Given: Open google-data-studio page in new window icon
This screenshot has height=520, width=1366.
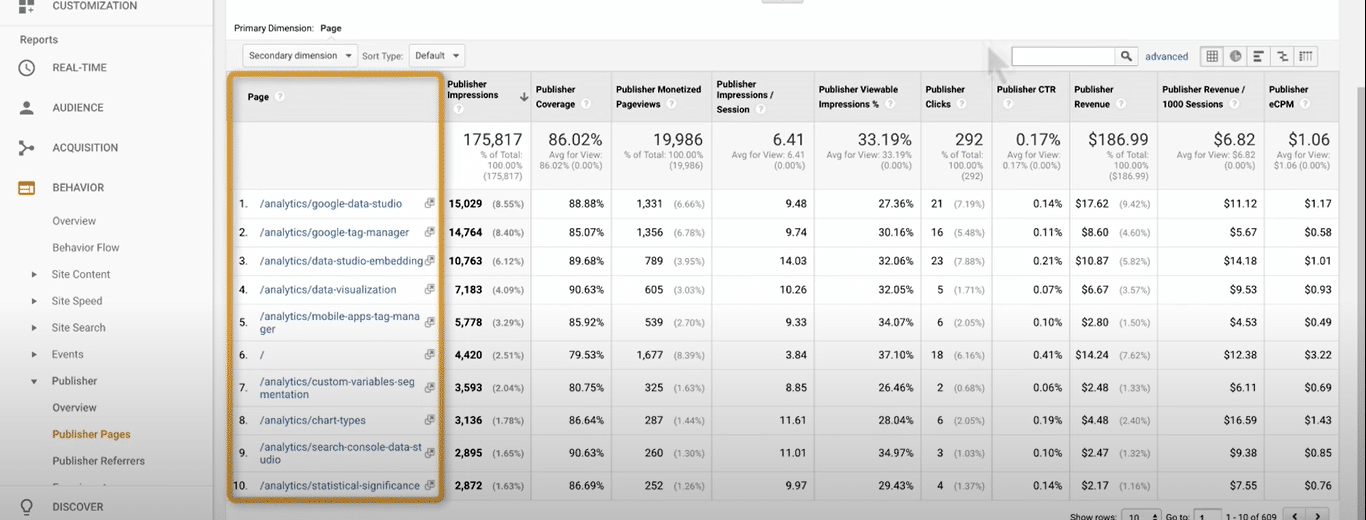Looking at the screenshot, I should click(430, 203).
